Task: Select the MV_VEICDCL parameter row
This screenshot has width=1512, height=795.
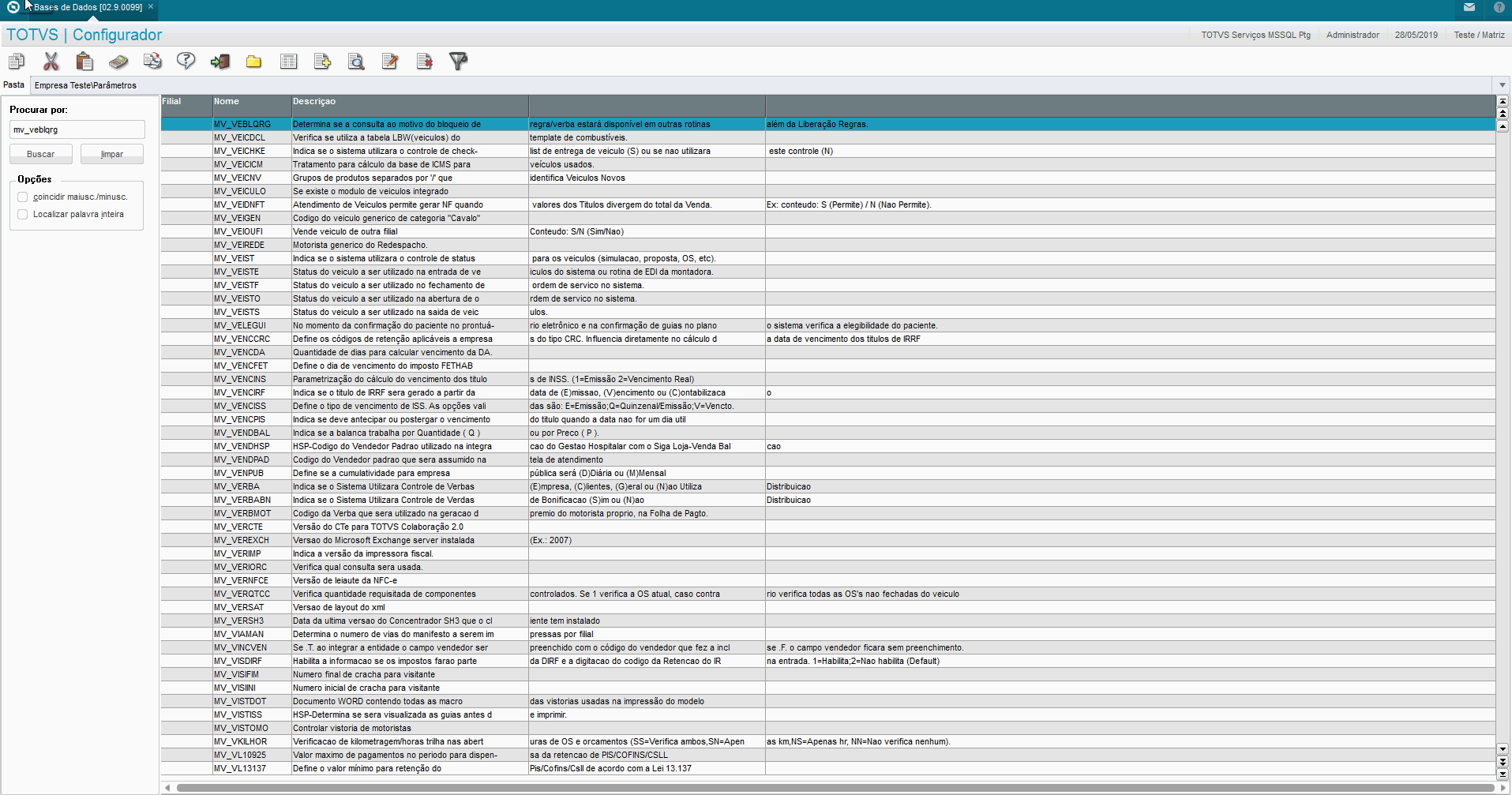Action: coord(827,137)
